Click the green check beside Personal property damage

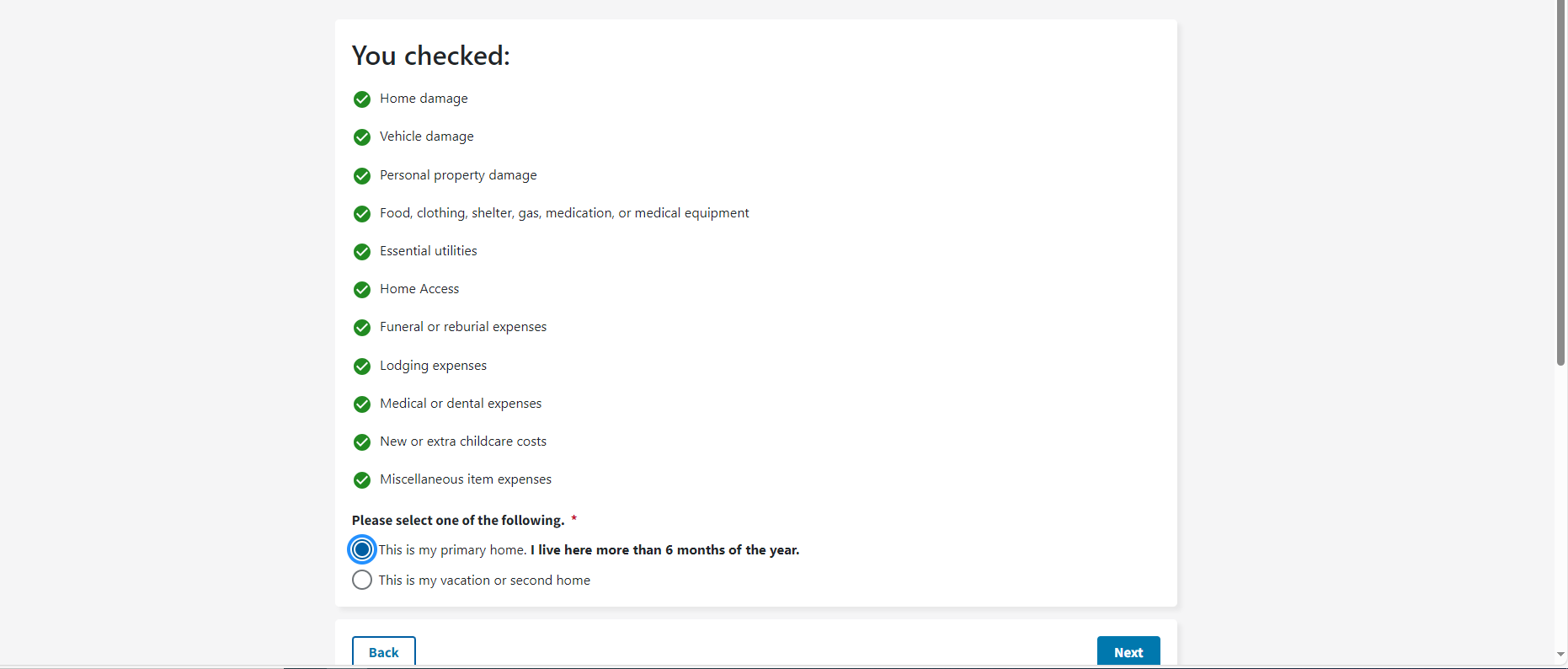[362, 176]
